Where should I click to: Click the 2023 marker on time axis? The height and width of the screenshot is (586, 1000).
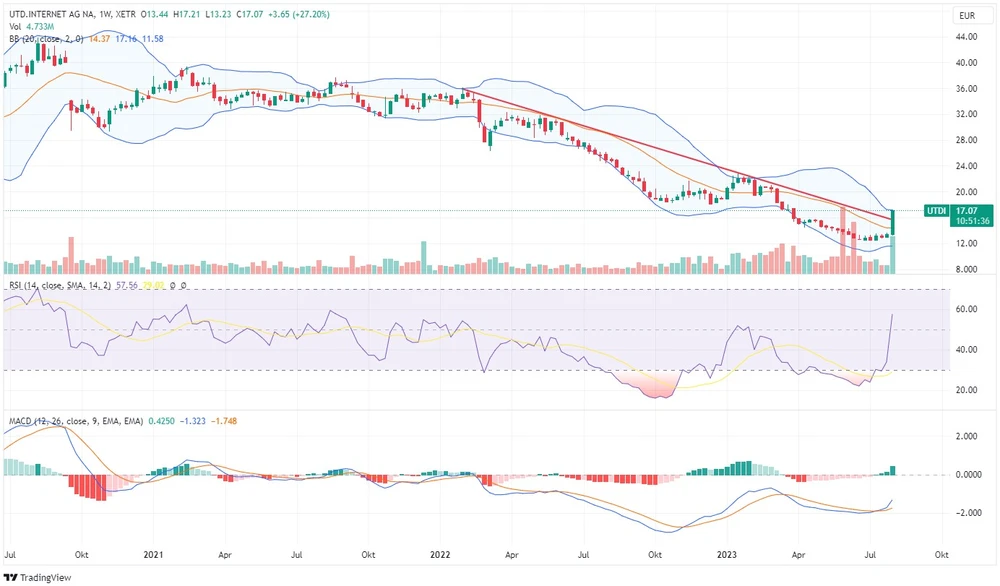click(727, 553)
